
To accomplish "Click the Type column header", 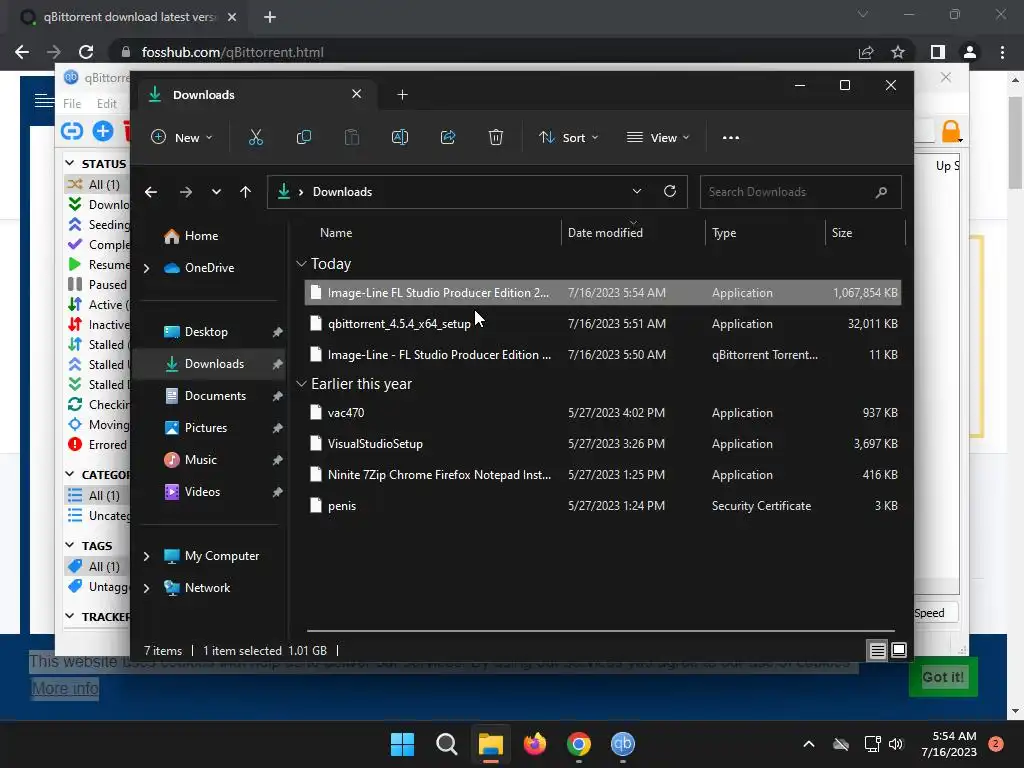I will pos(724,232).
